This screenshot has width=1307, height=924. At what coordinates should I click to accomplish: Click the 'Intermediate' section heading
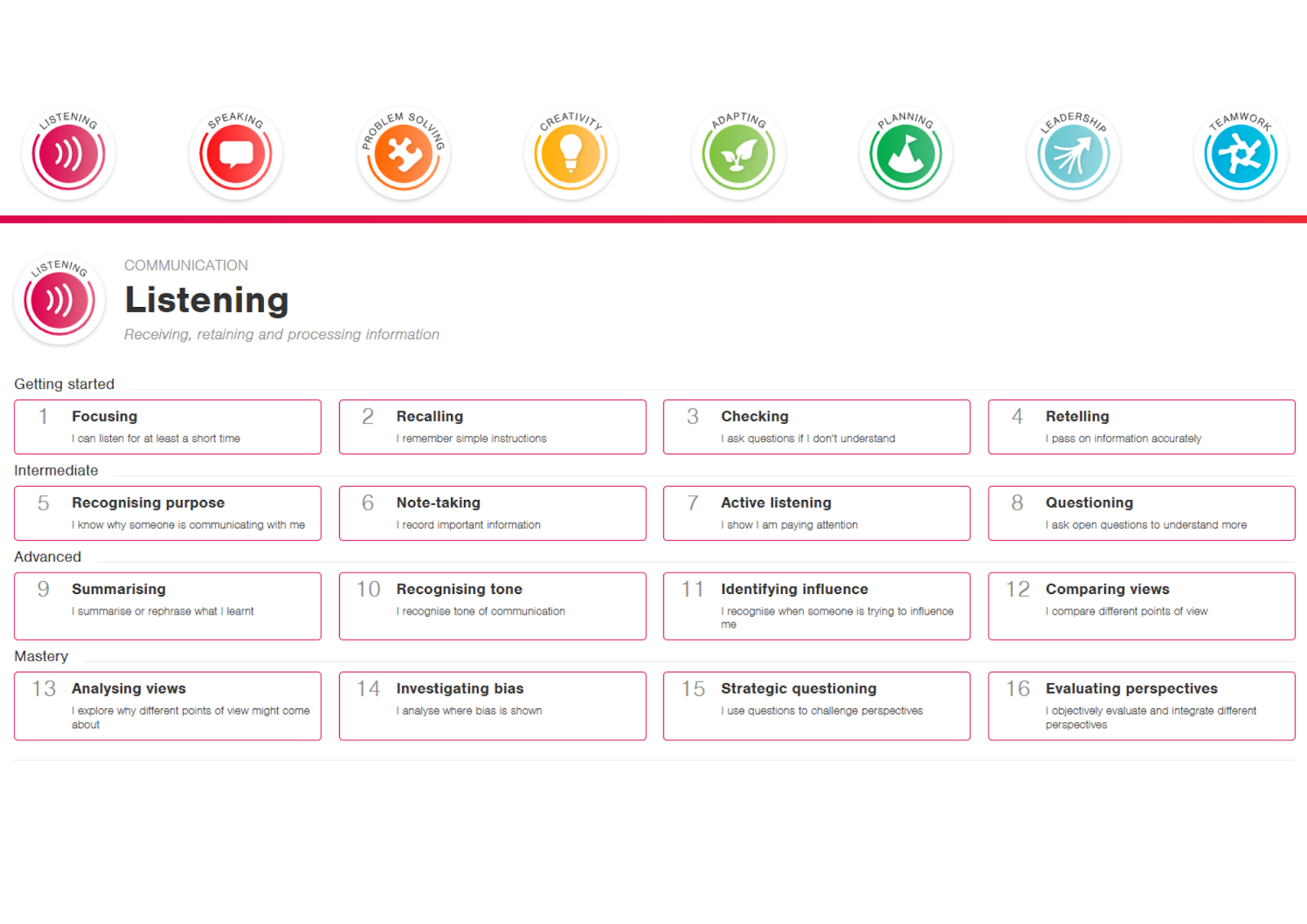coord(56,471)
